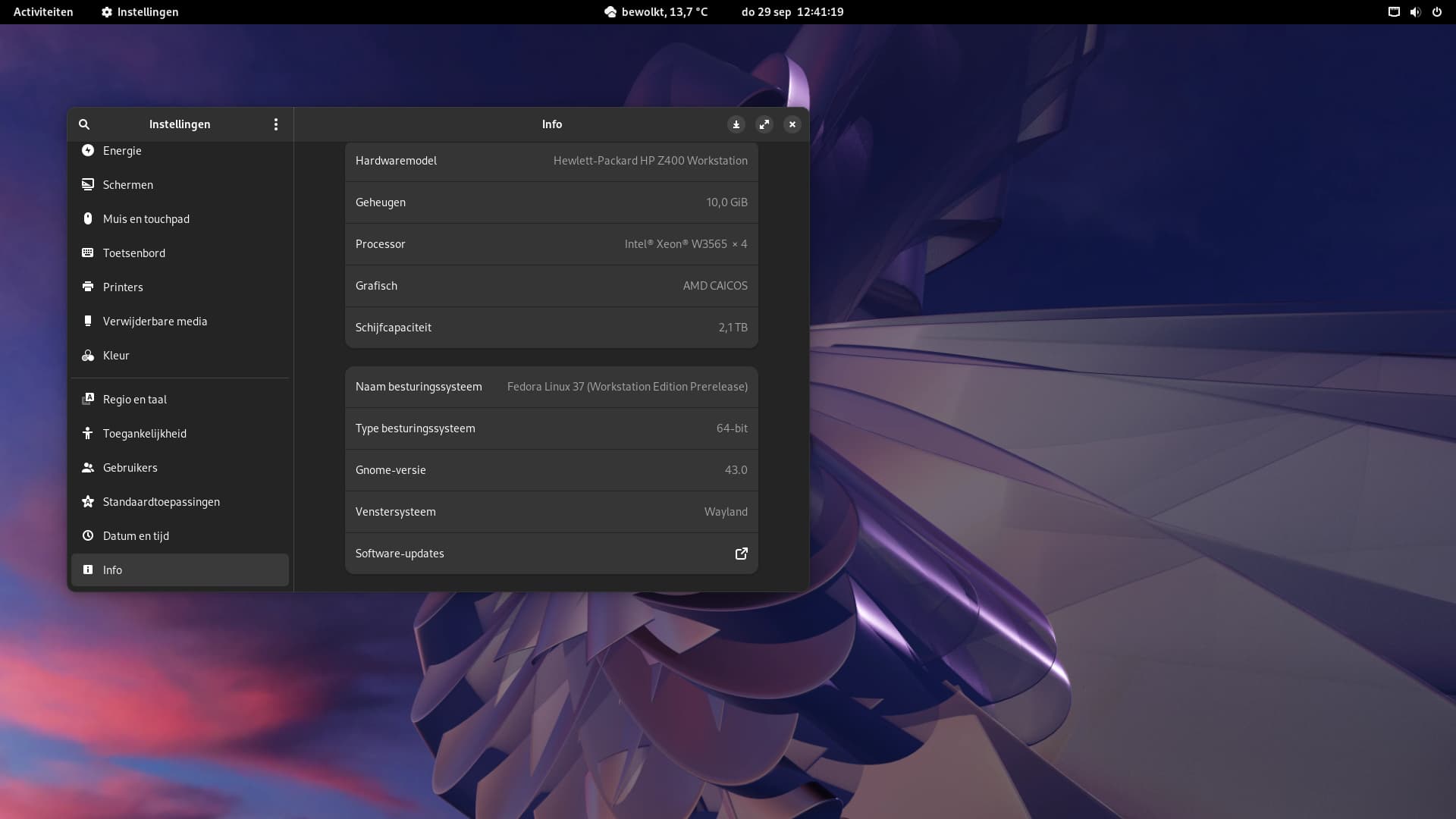Image resolution: width=1456 pixels, height=819 pixels.
Task: Click the Processor label
Action: pyautogui.click(x=380, y=244)
